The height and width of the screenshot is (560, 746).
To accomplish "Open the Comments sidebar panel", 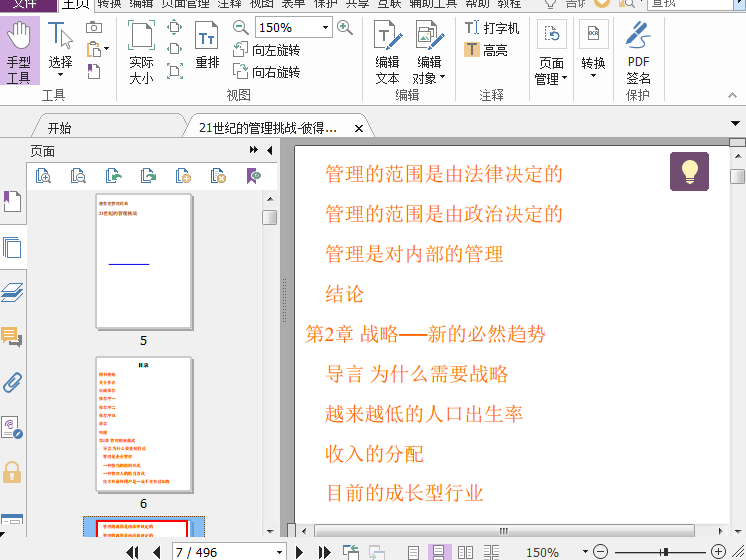I will pyautogui.click(x=12, y=337).
